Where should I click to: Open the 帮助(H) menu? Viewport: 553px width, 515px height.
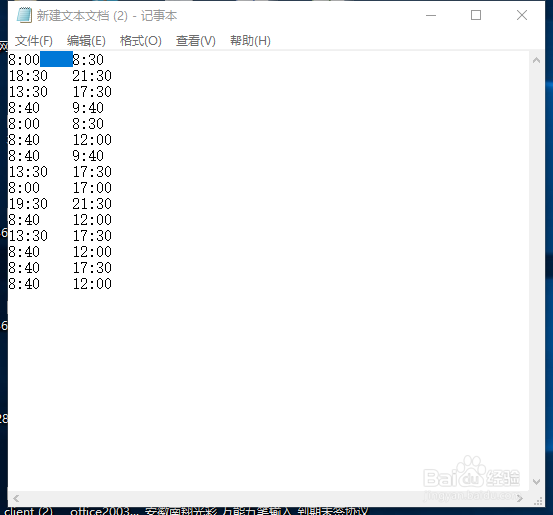[250, 41]
